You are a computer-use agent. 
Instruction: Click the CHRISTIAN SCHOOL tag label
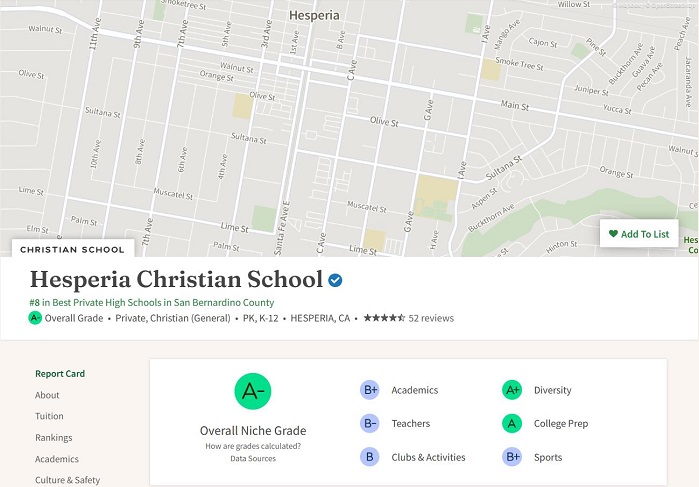(72, 249)
